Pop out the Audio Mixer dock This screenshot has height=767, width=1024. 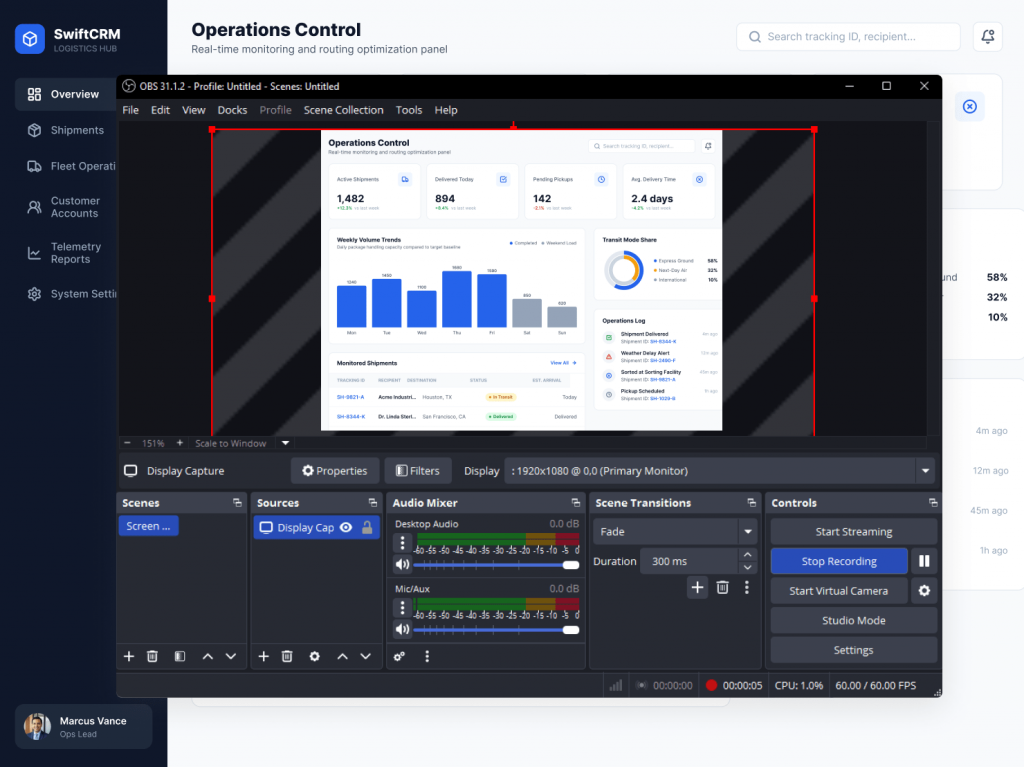point(575,502)
